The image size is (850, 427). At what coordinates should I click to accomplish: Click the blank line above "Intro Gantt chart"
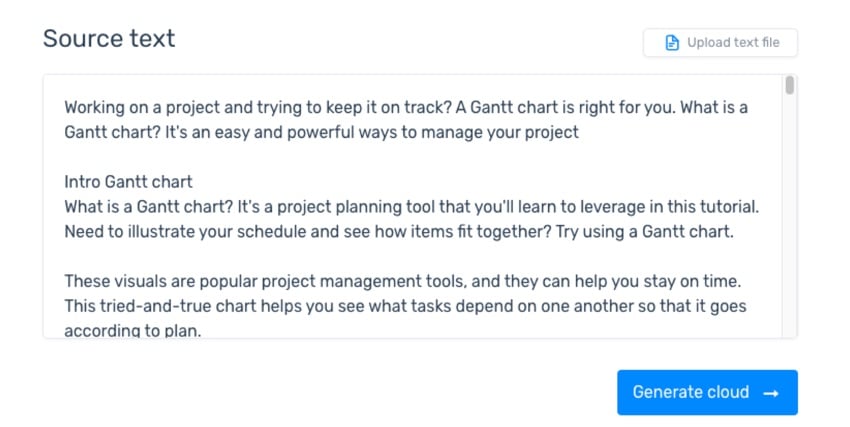pyautogui.click(x=300, y=157)
